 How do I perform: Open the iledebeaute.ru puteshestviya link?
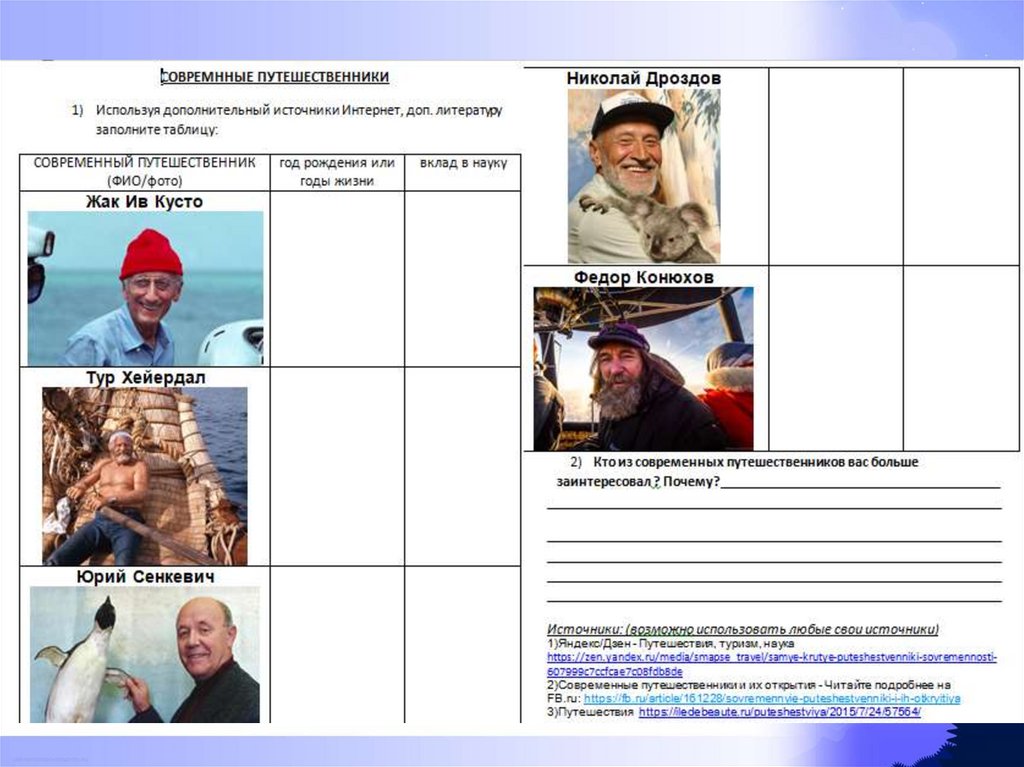pos(780,711)
